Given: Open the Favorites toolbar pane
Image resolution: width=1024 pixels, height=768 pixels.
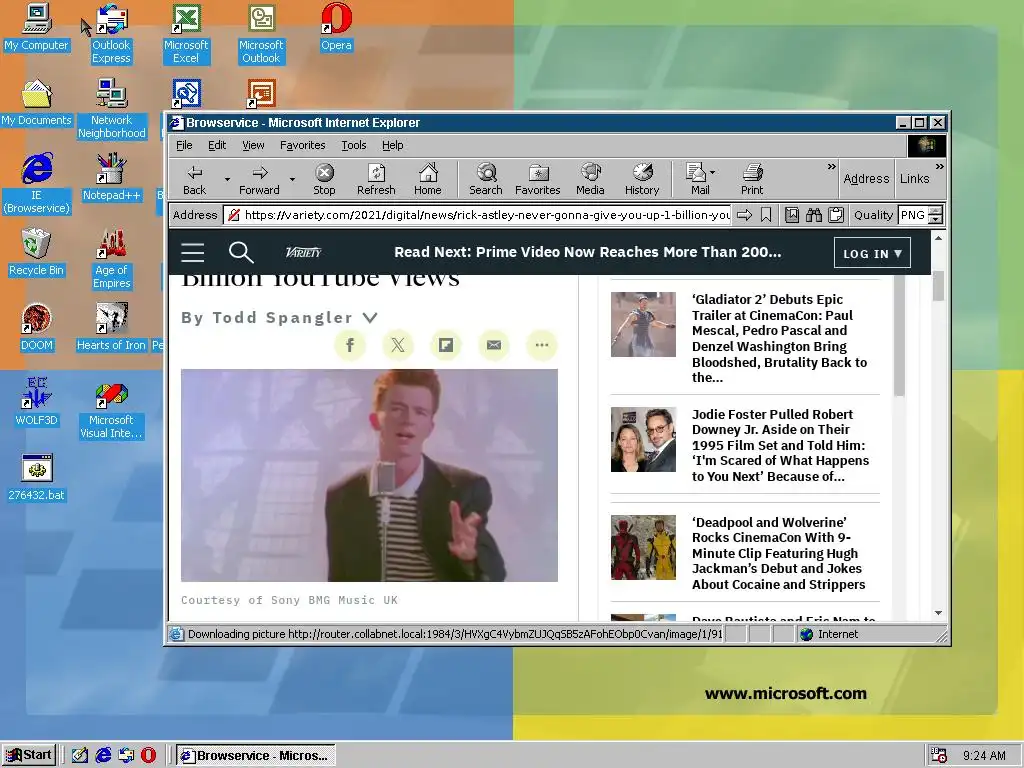Looking at the screenshot, I should click(x=537, y=179).
